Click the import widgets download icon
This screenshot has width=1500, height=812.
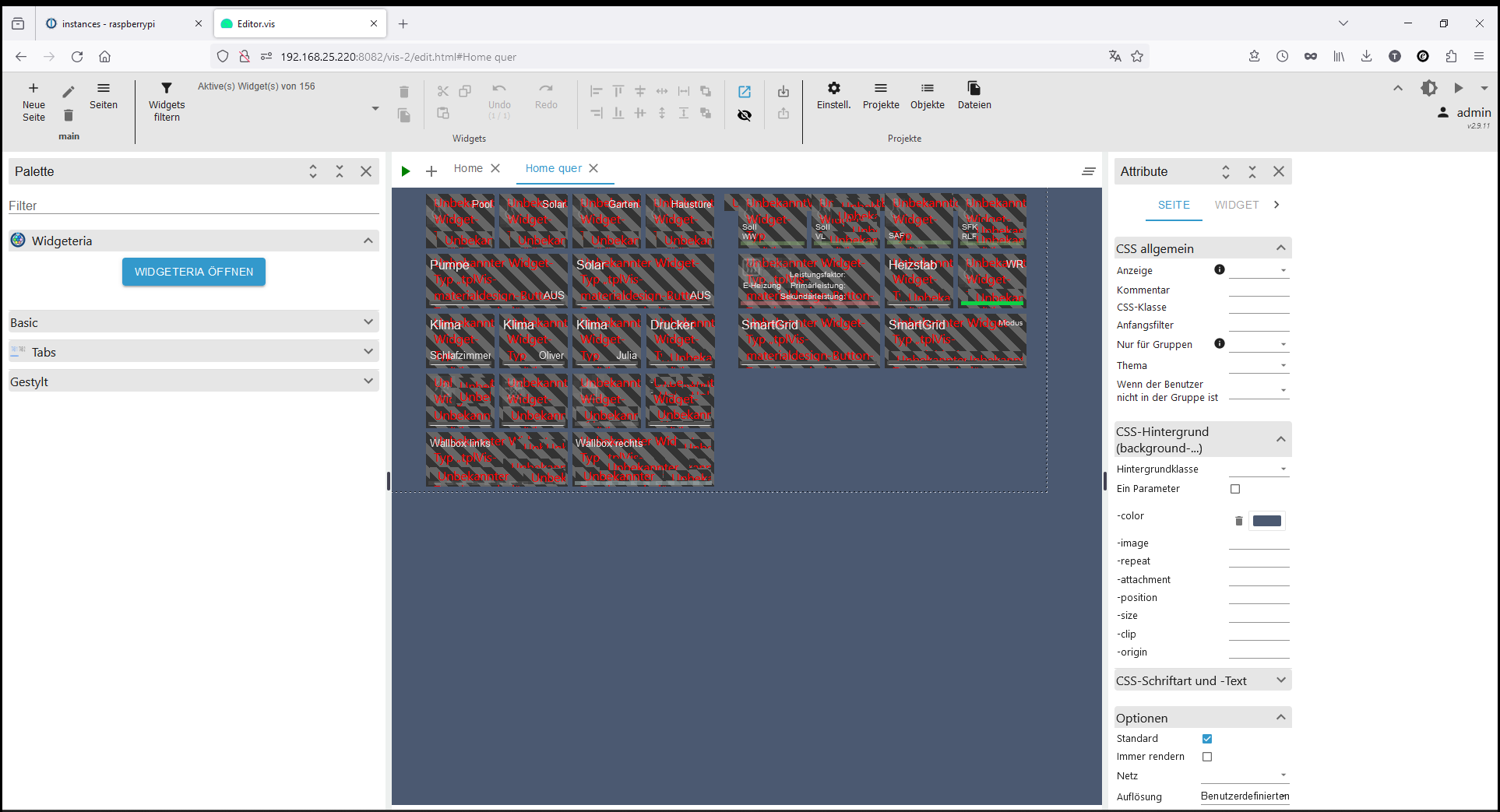pos(783,92)
